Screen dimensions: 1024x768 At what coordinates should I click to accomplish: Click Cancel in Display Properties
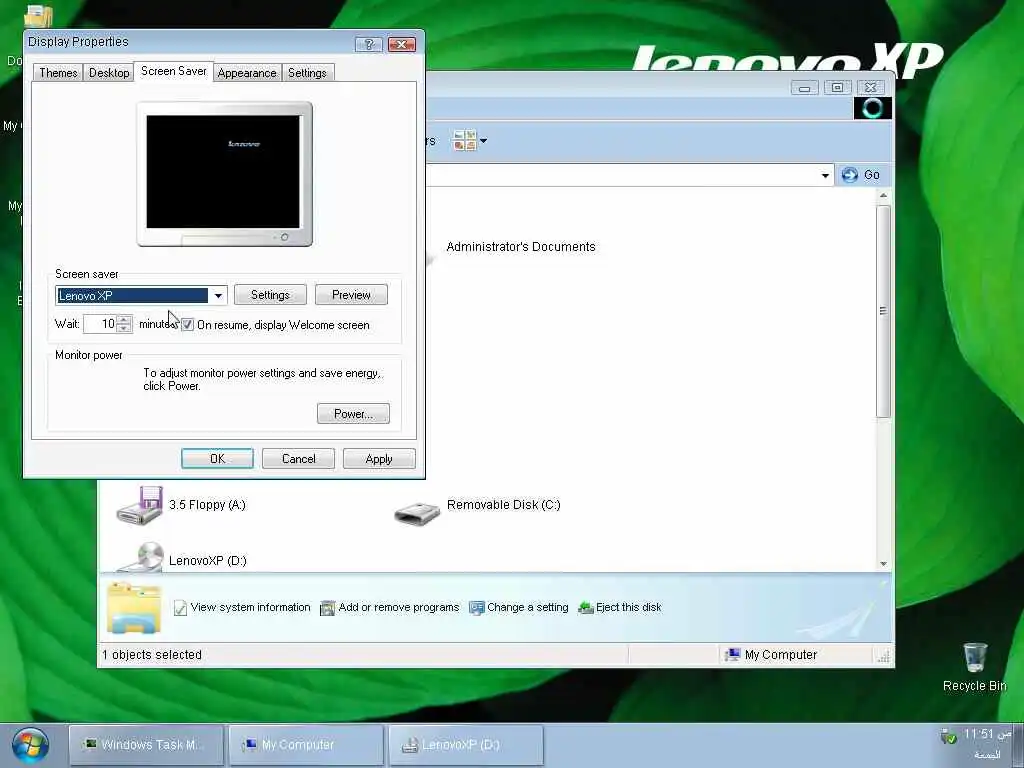(298, 458)
